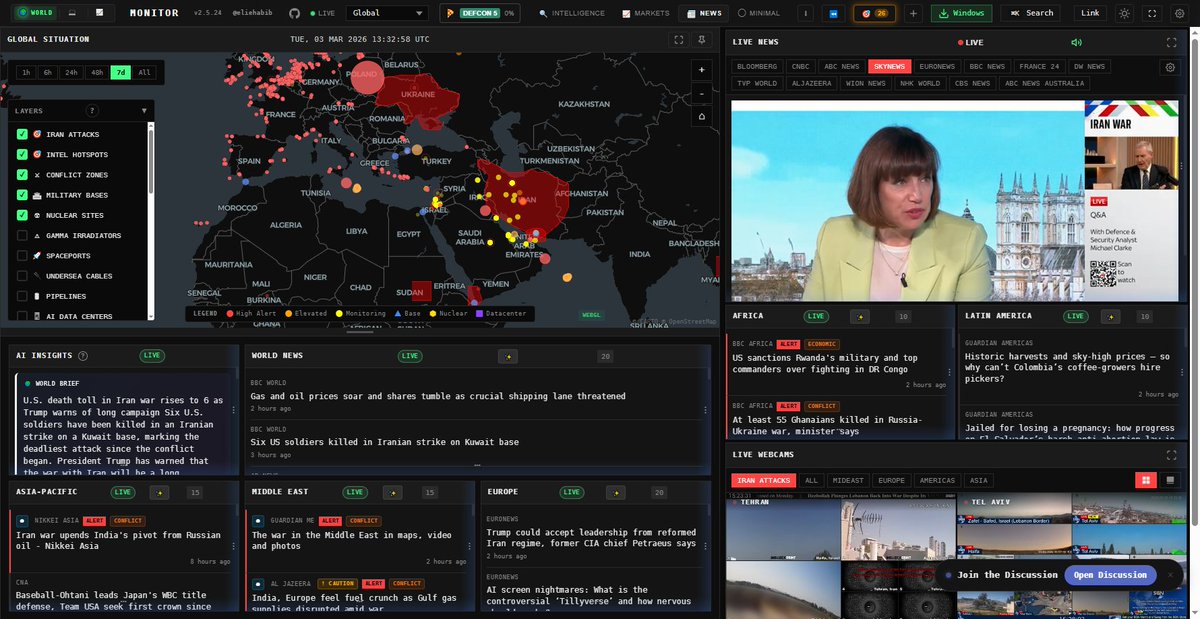Open the settings gear in top bar

[1179, 13]
